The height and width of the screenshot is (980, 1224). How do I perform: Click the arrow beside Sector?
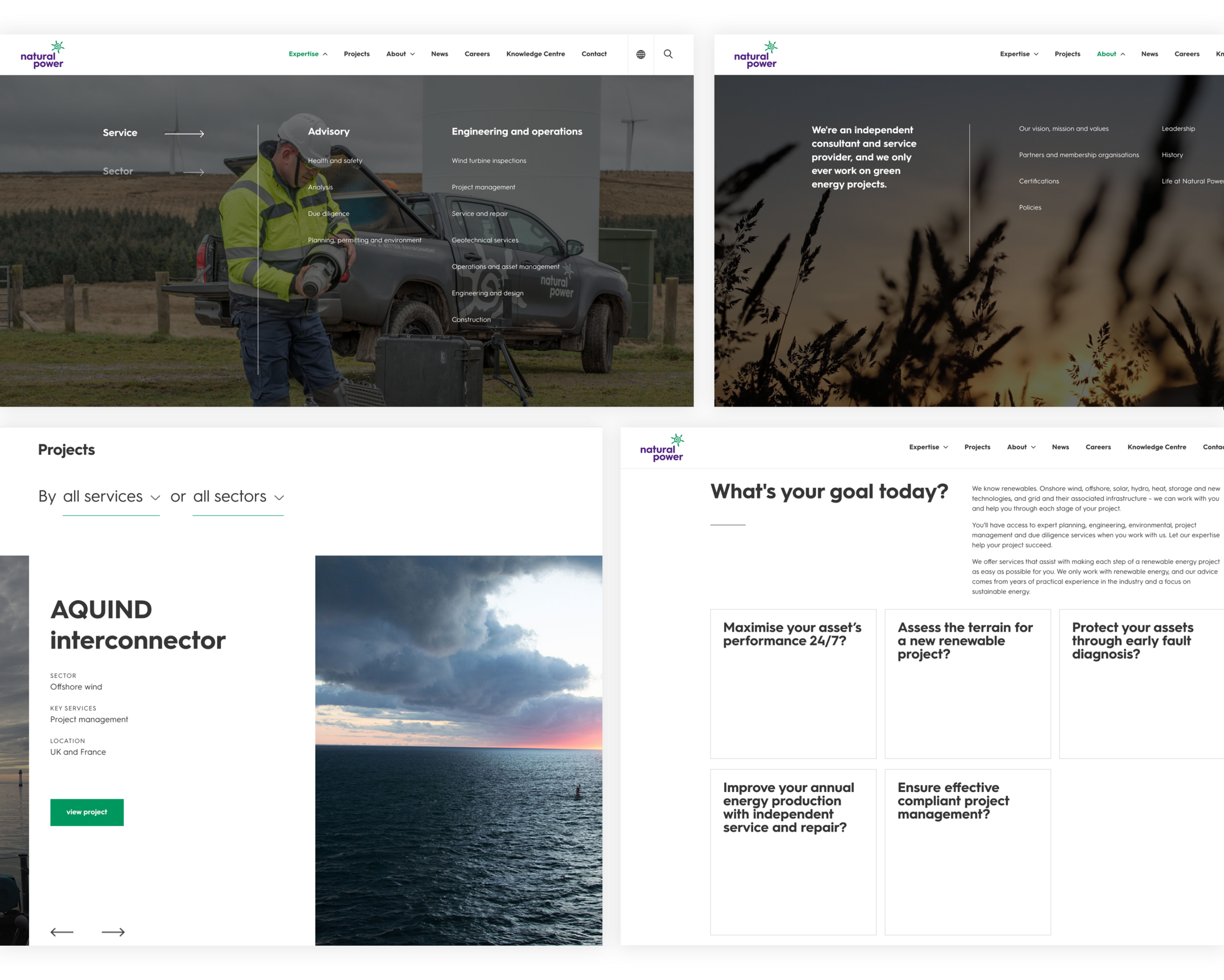click(x=193, y=172)
